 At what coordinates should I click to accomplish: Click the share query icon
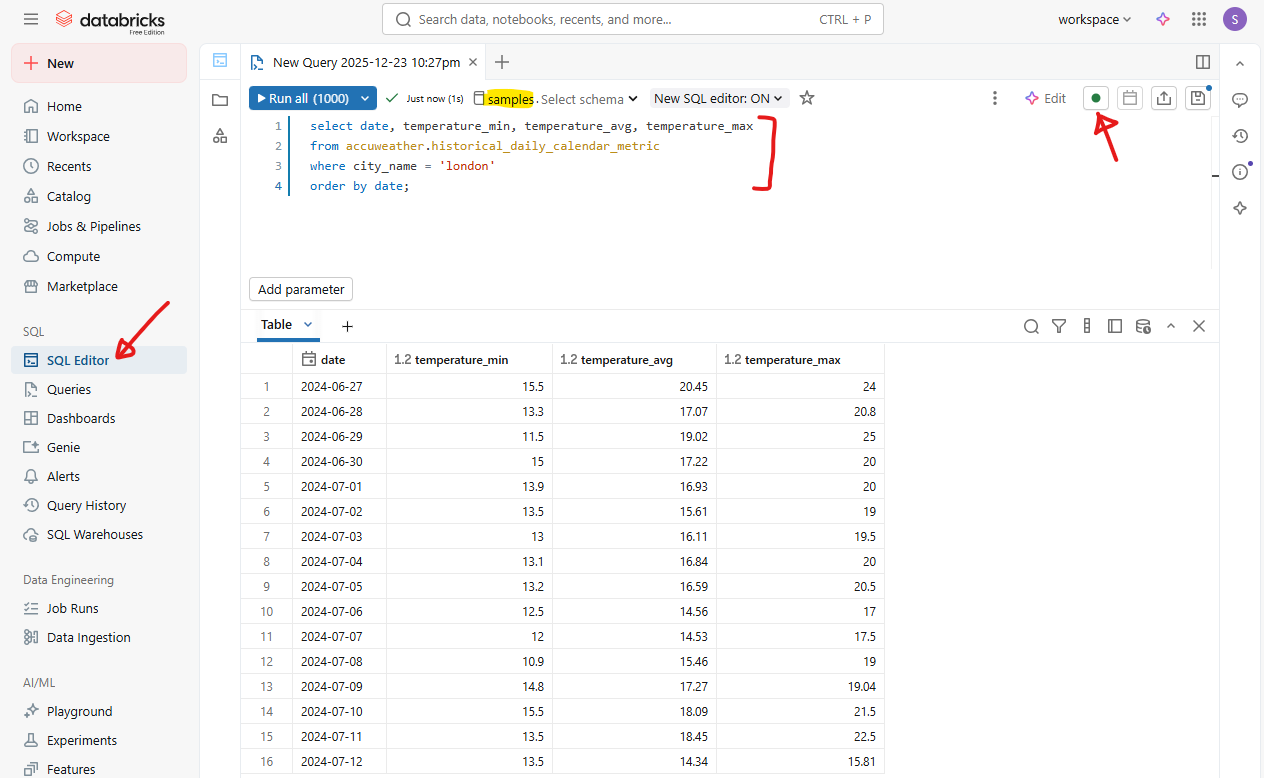coord(1163,98)
